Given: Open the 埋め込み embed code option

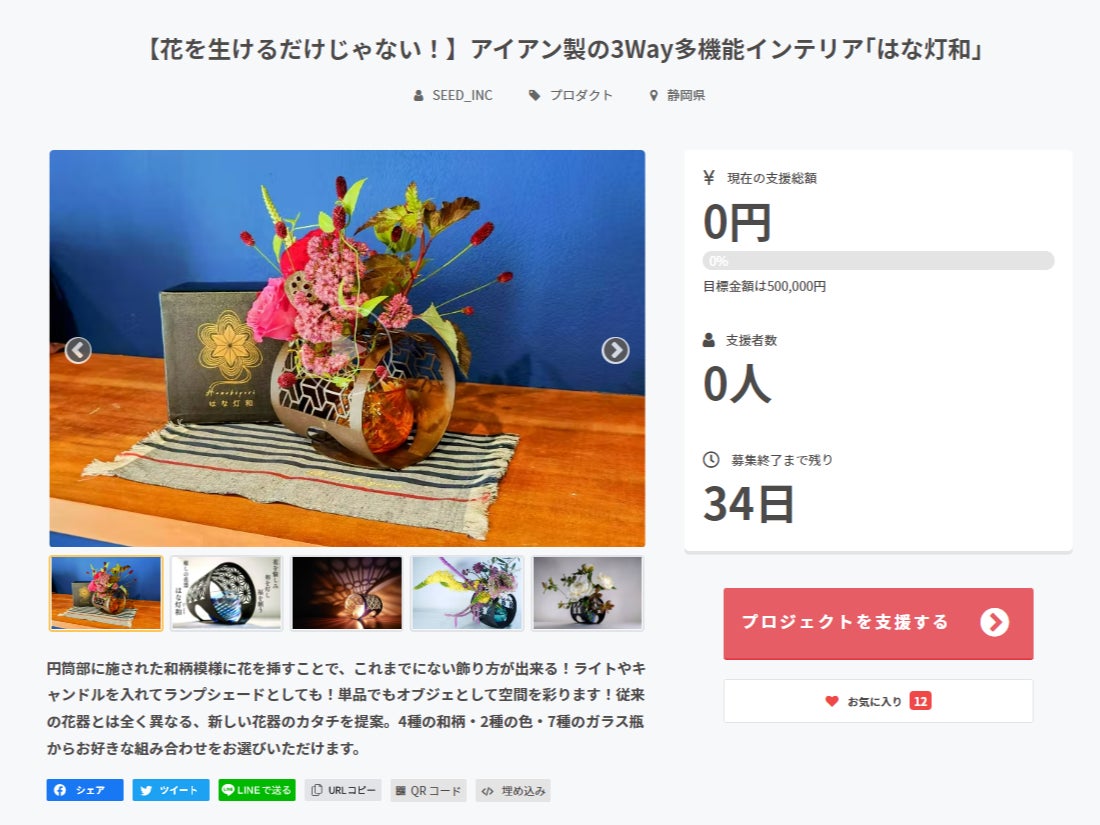Looking at the screenshot, I should click(513, 790).
